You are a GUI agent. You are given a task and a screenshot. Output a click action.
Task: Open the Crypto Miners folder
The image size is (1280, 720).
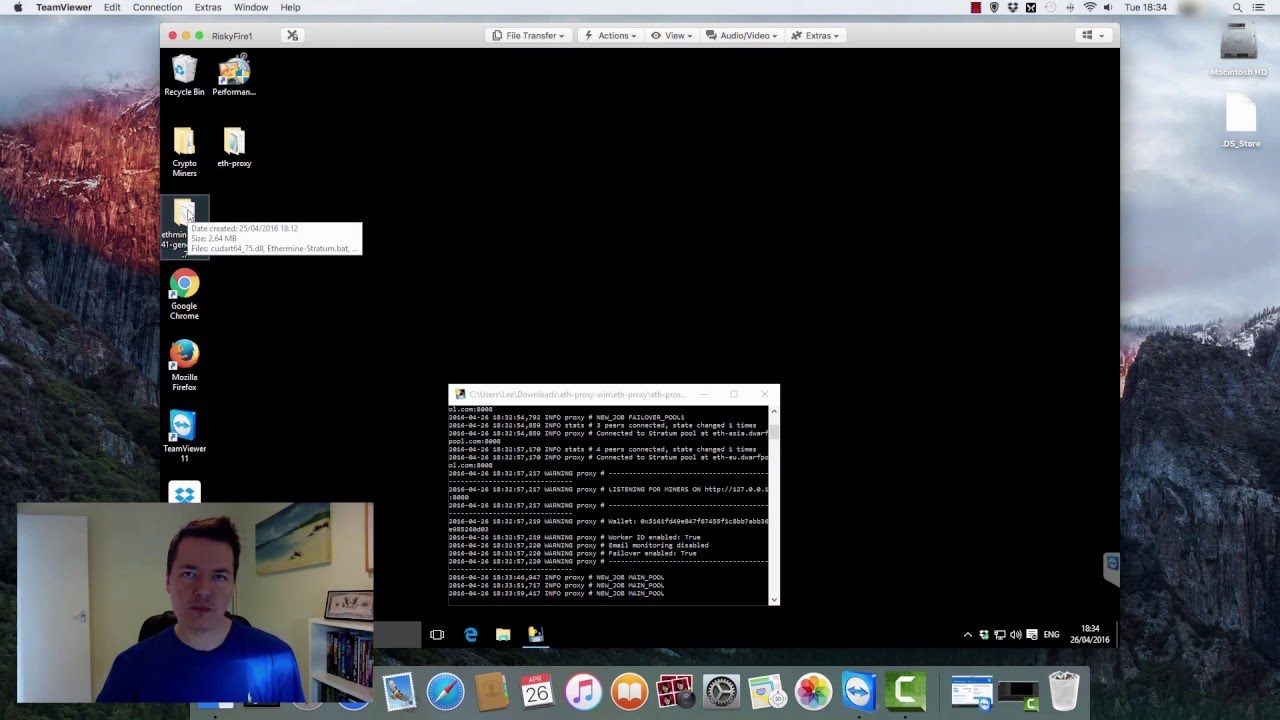[184, 152]
